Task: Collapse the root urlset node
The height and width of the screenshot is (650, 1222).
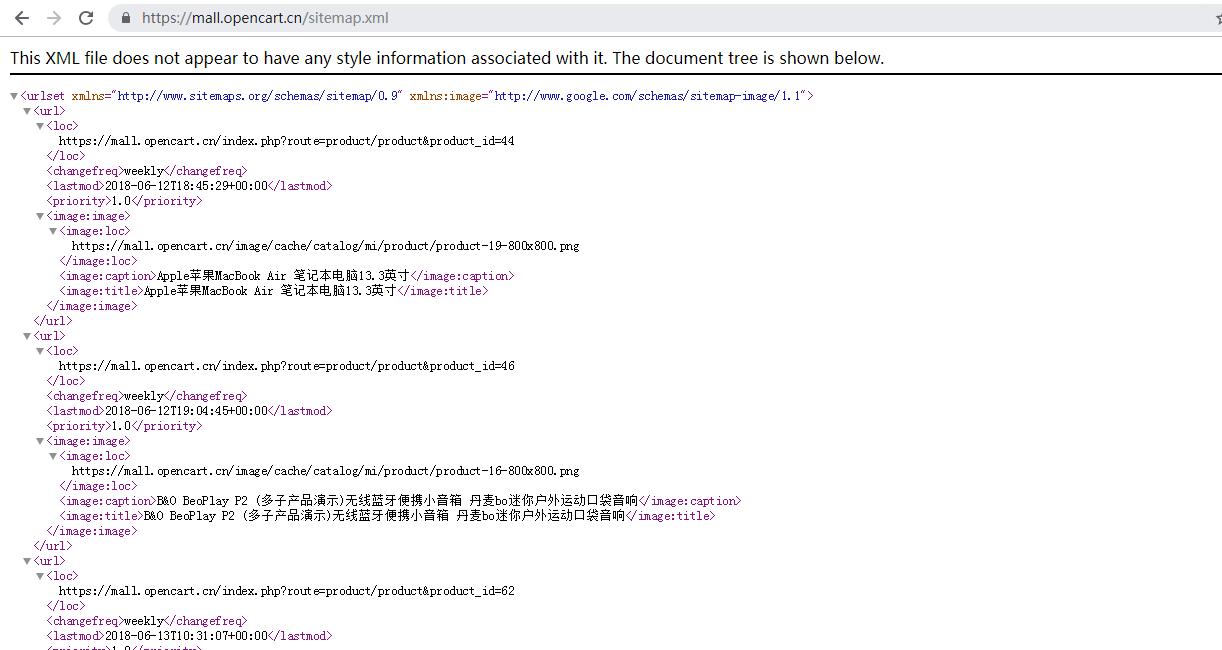Action: (x=14, y=96)
